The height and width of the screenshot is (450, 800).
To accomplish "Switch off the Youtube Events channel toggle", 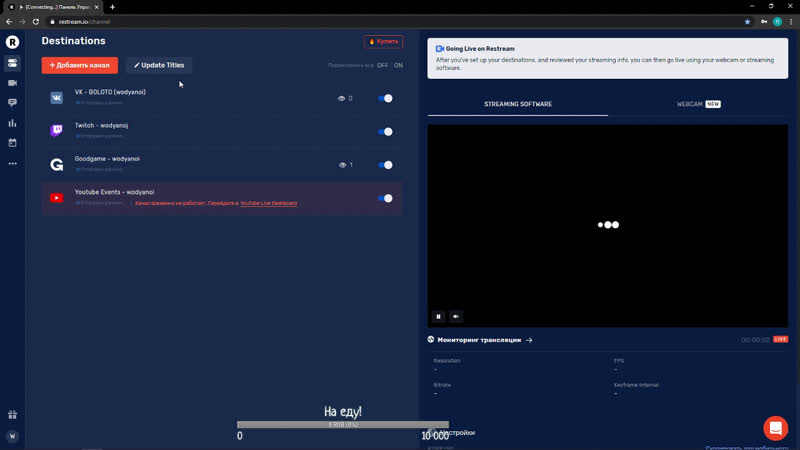I will [385, 198].
